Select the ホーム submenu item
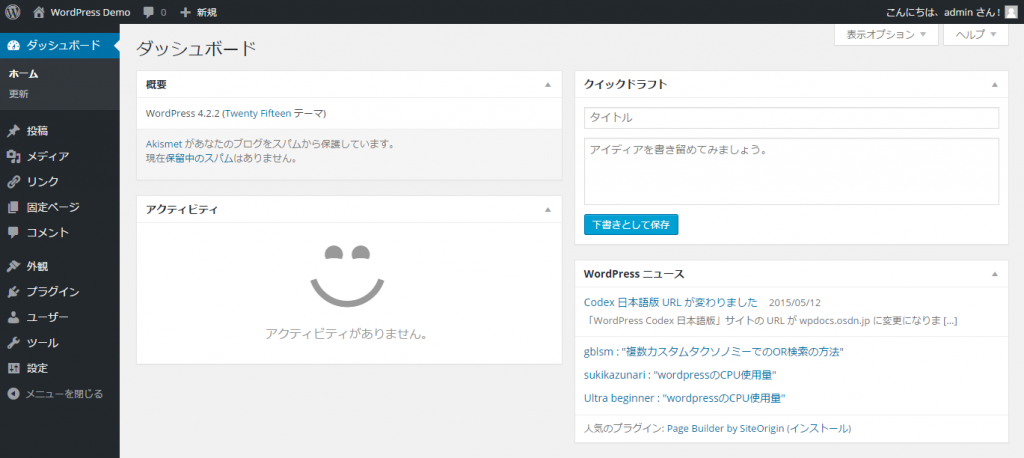The width and height of the screenshot is (1024, 458). (x=23, y=74)
